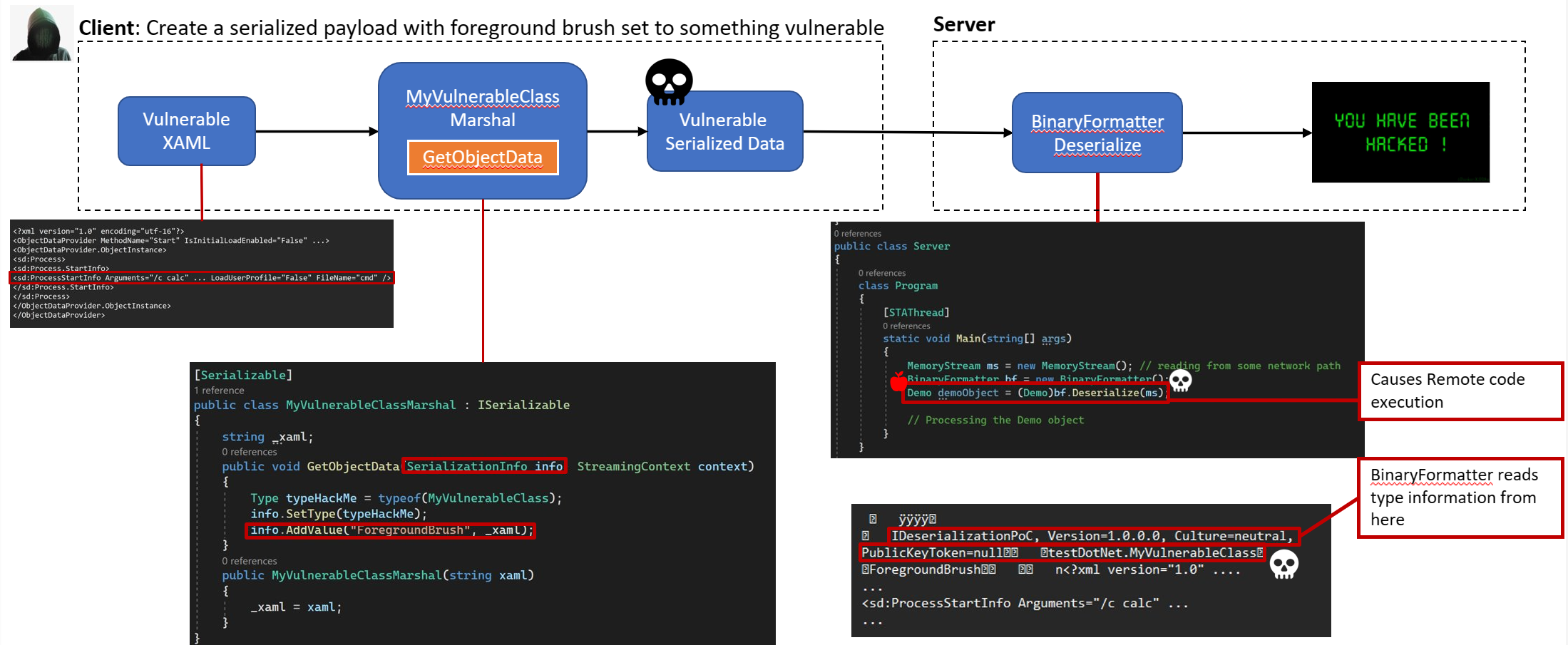Click the _xaml = xaml; assignment line

296,607
